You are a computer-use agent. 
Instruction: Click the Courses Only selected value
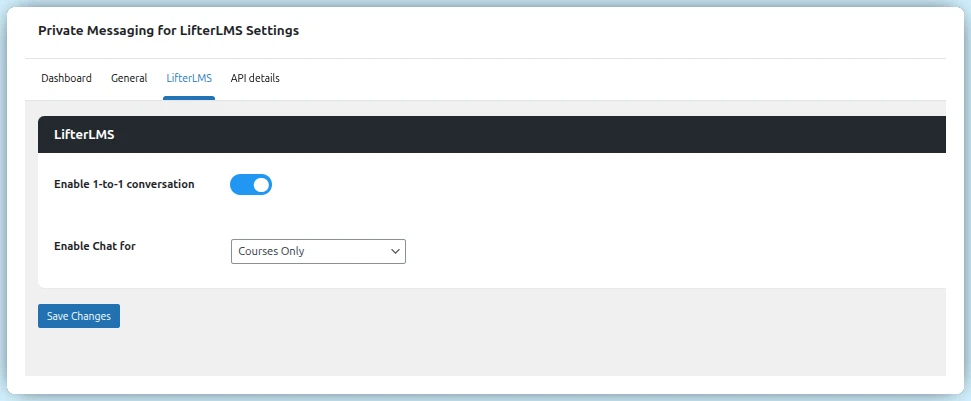(x=271, y=251)
